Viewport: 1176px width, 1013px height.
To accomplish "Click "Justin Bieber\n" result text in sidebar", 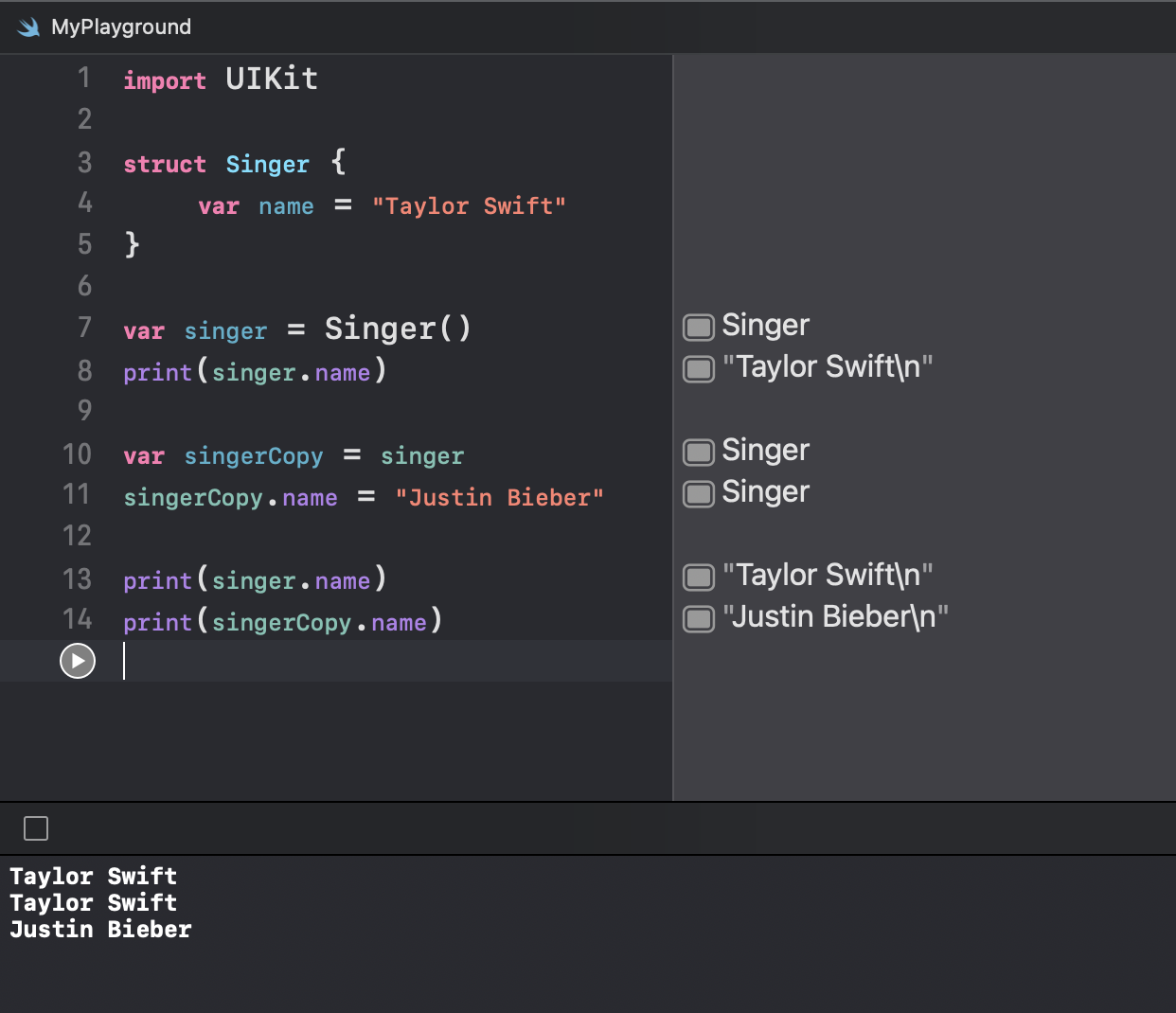I will pos(835,616).
